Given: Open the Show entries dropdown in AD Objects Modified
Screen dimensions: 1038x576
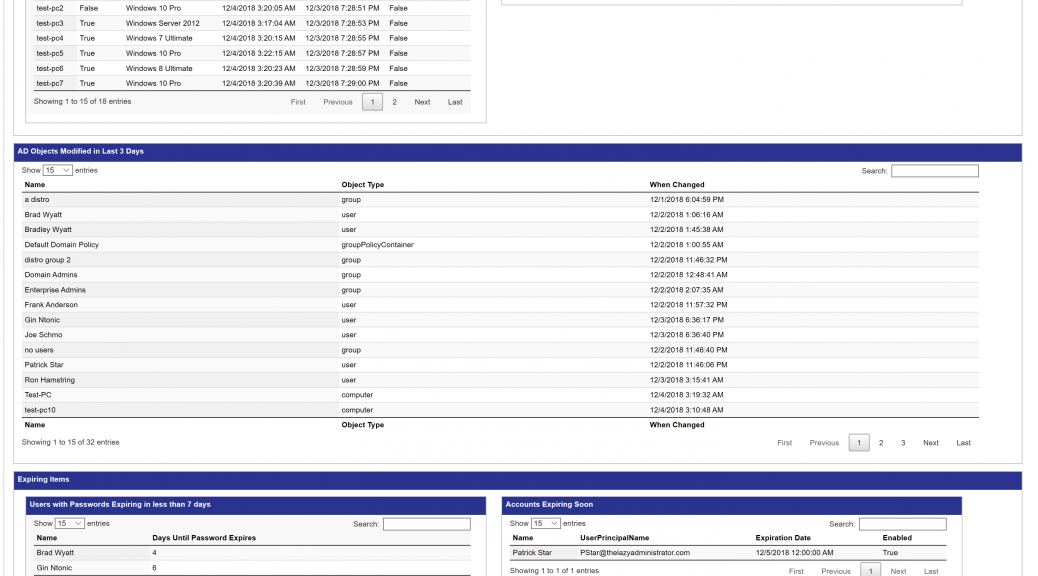Looking at the screenshot, I should pyautogui.click(x=58, y=170).
